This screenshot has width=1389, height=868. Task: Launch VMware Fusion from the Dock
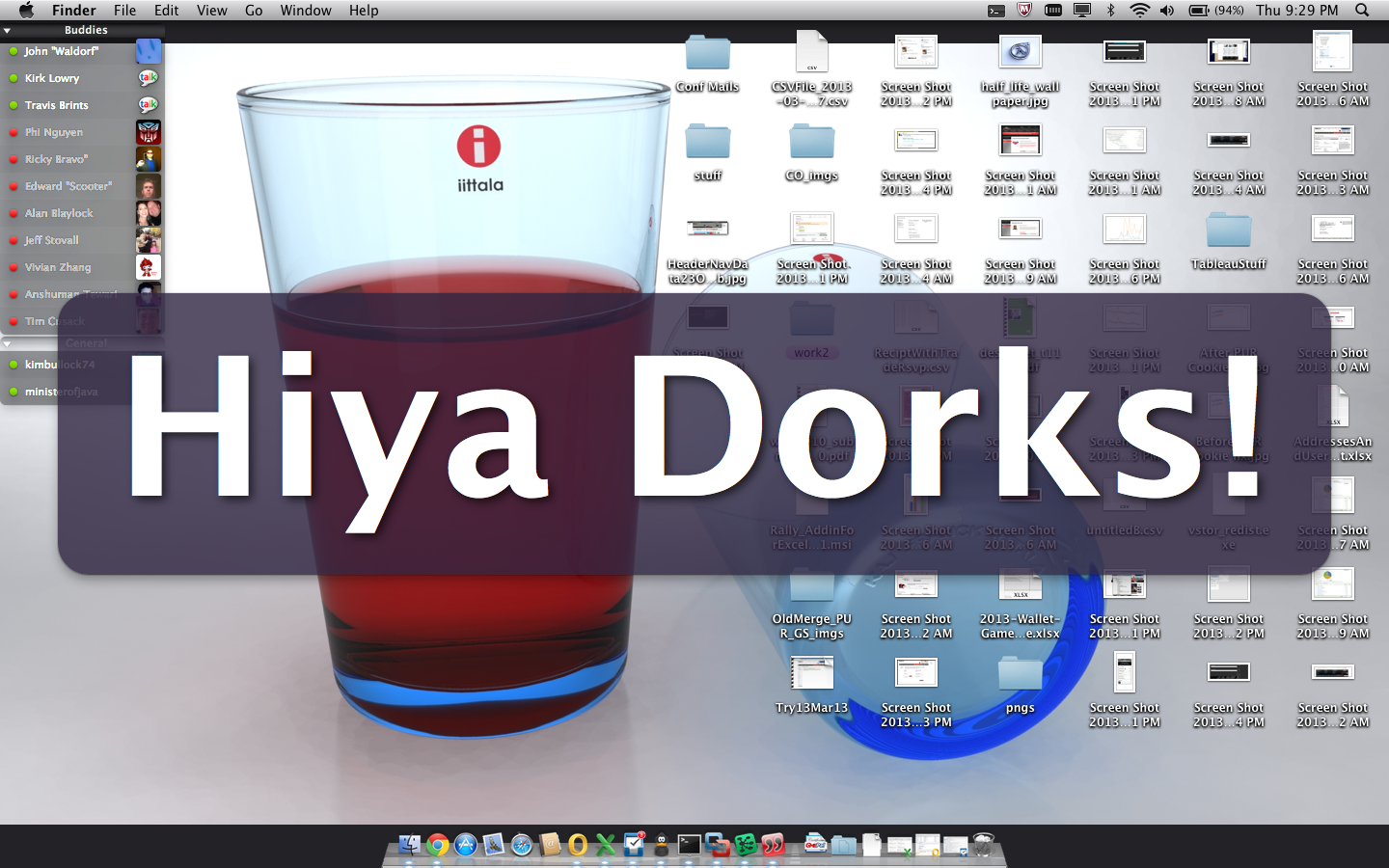718,845
